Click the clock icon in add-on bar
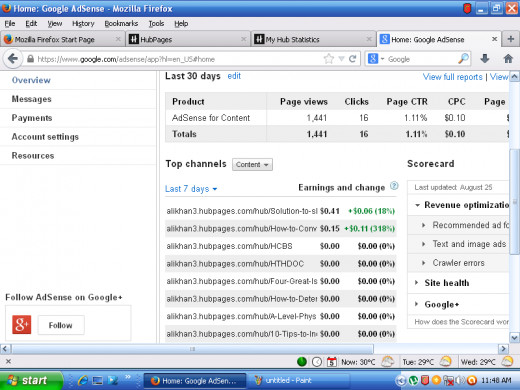520x390 pixels. [x=317, y=362]
